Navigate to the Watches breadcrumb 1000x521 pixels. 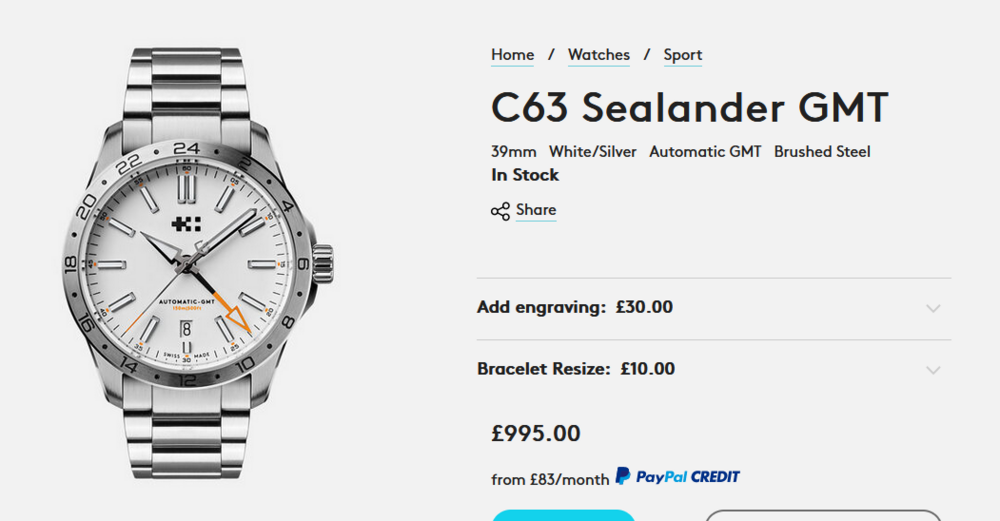click(x=599, y=55)
